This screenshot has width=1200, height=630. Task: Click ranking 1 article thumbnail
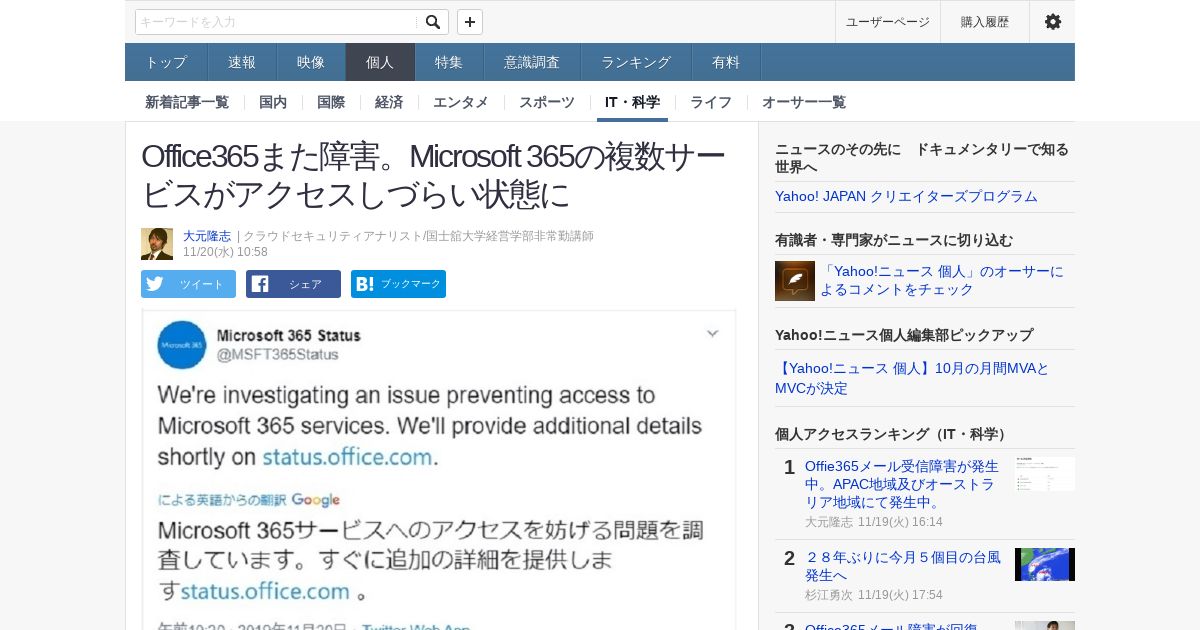[1045, 474]
